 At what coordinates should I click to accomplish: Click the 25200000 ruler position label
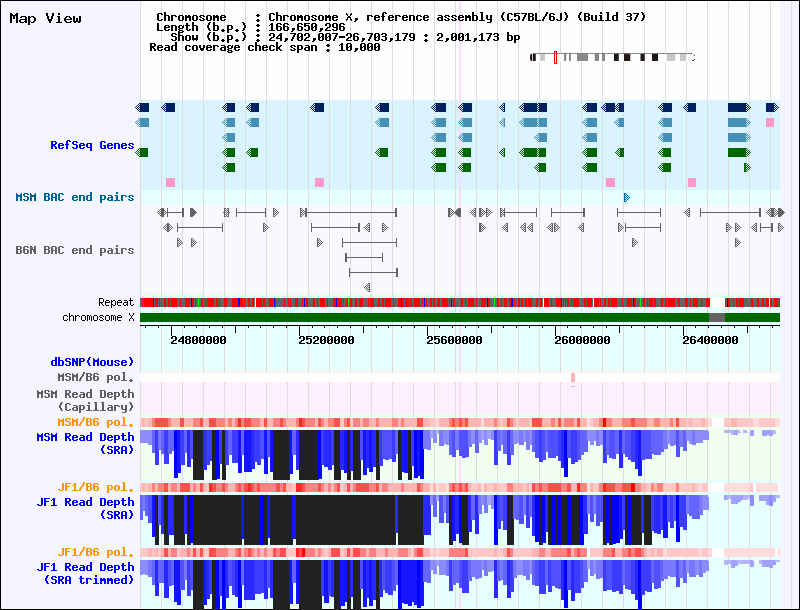click(x=326, y=340)
